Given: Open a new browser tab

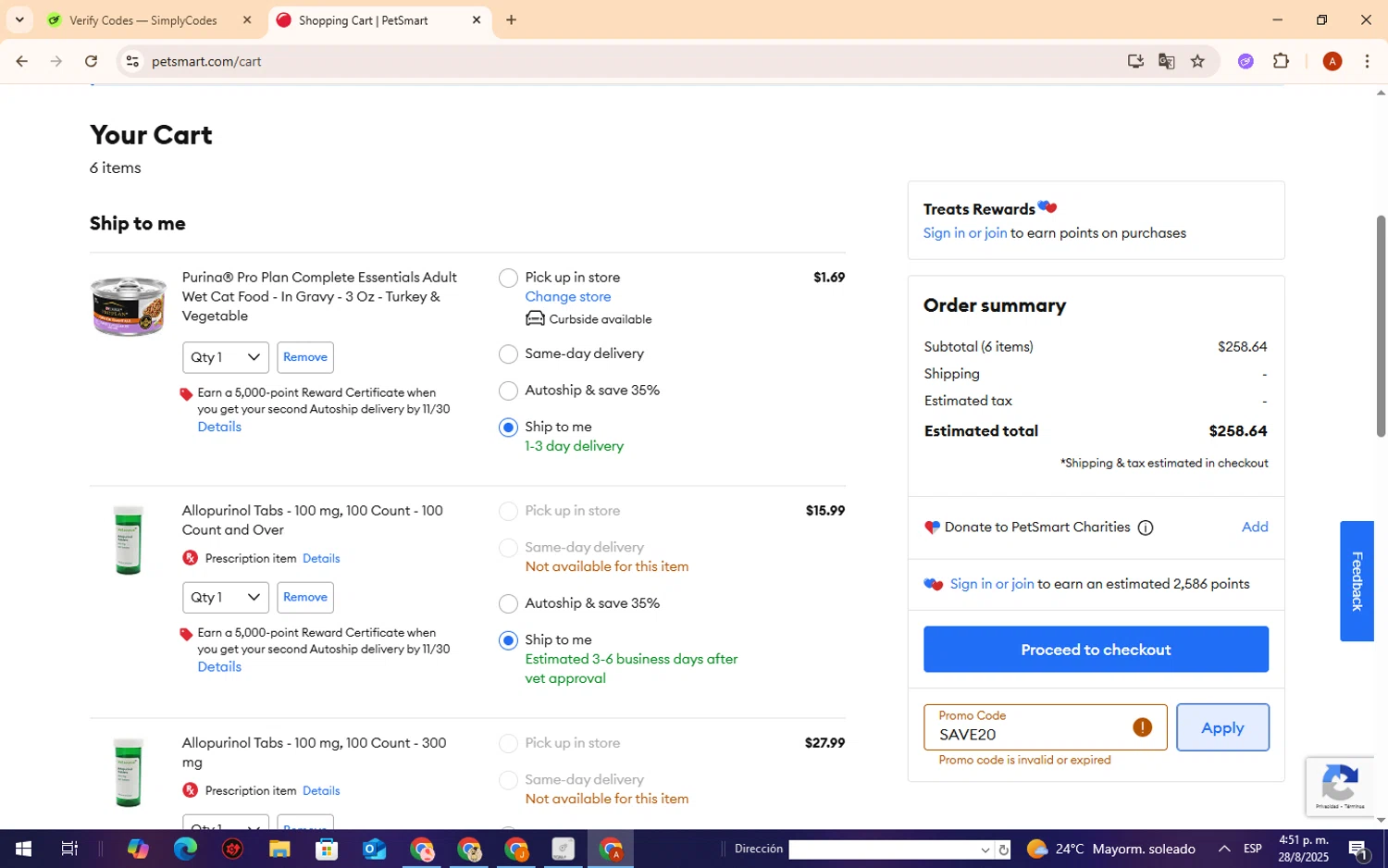Looking at the screenshot, I should coord(511,20).
